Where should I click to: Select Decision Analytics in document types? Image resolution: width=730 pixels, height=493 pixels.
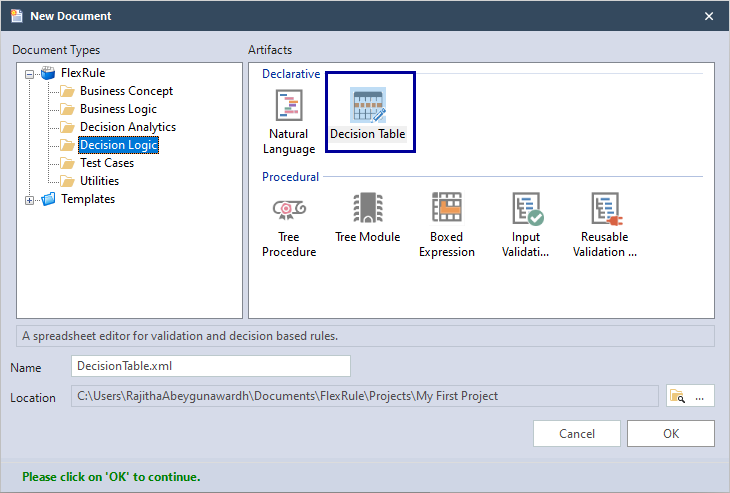click(128, 127)
